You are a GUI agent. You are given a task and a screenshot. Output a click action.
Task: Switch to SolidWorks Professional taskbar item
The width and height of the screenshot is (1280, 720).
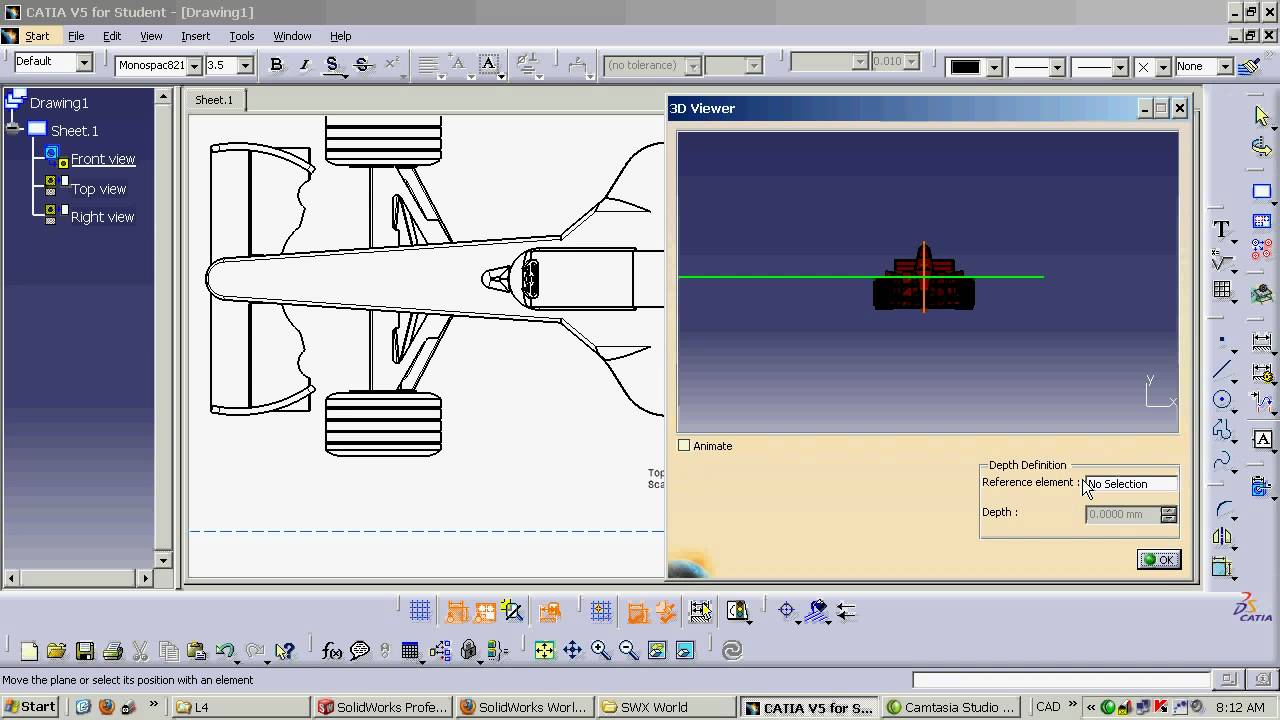coord(383,707)
